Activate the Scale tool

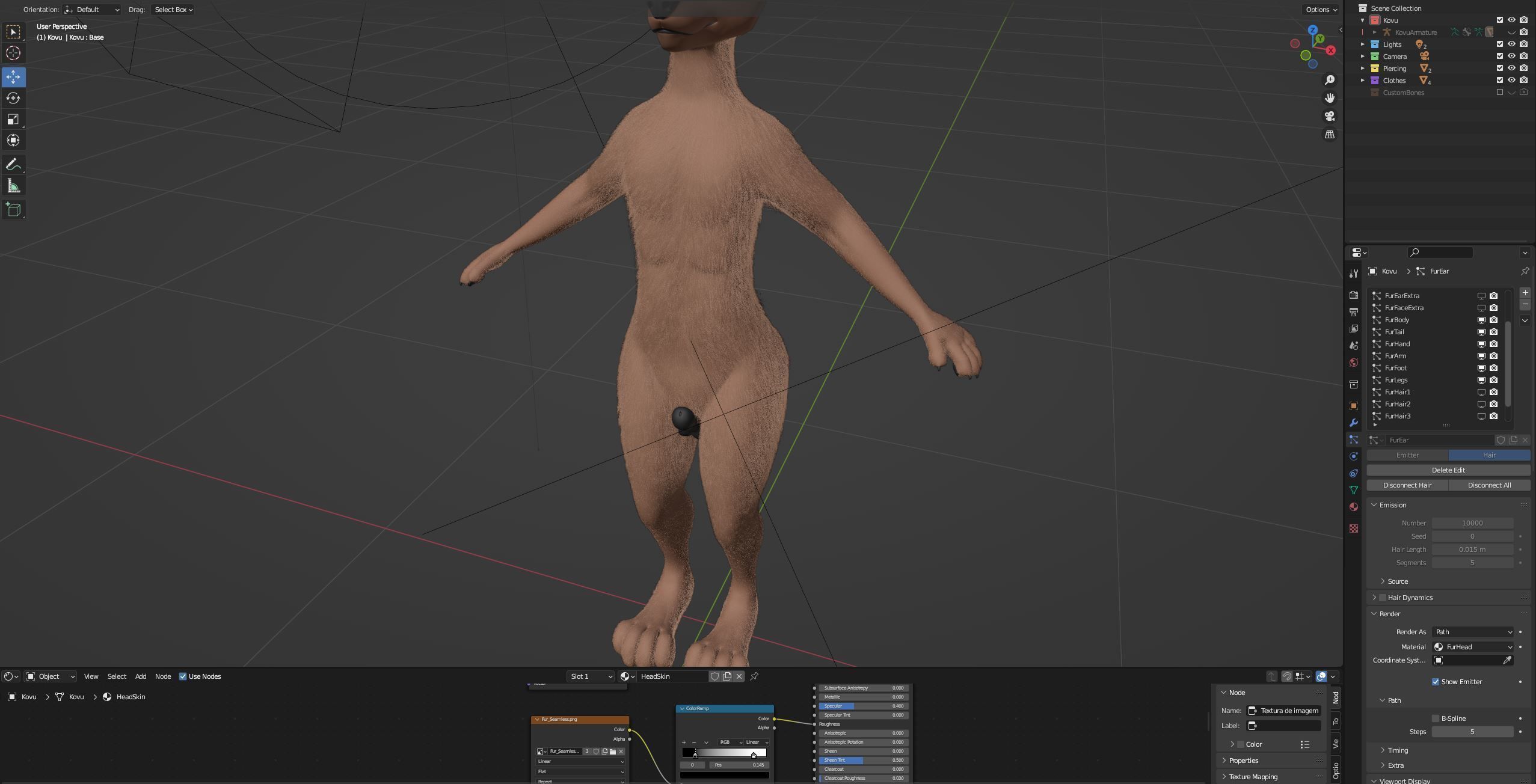coord(13,119)
